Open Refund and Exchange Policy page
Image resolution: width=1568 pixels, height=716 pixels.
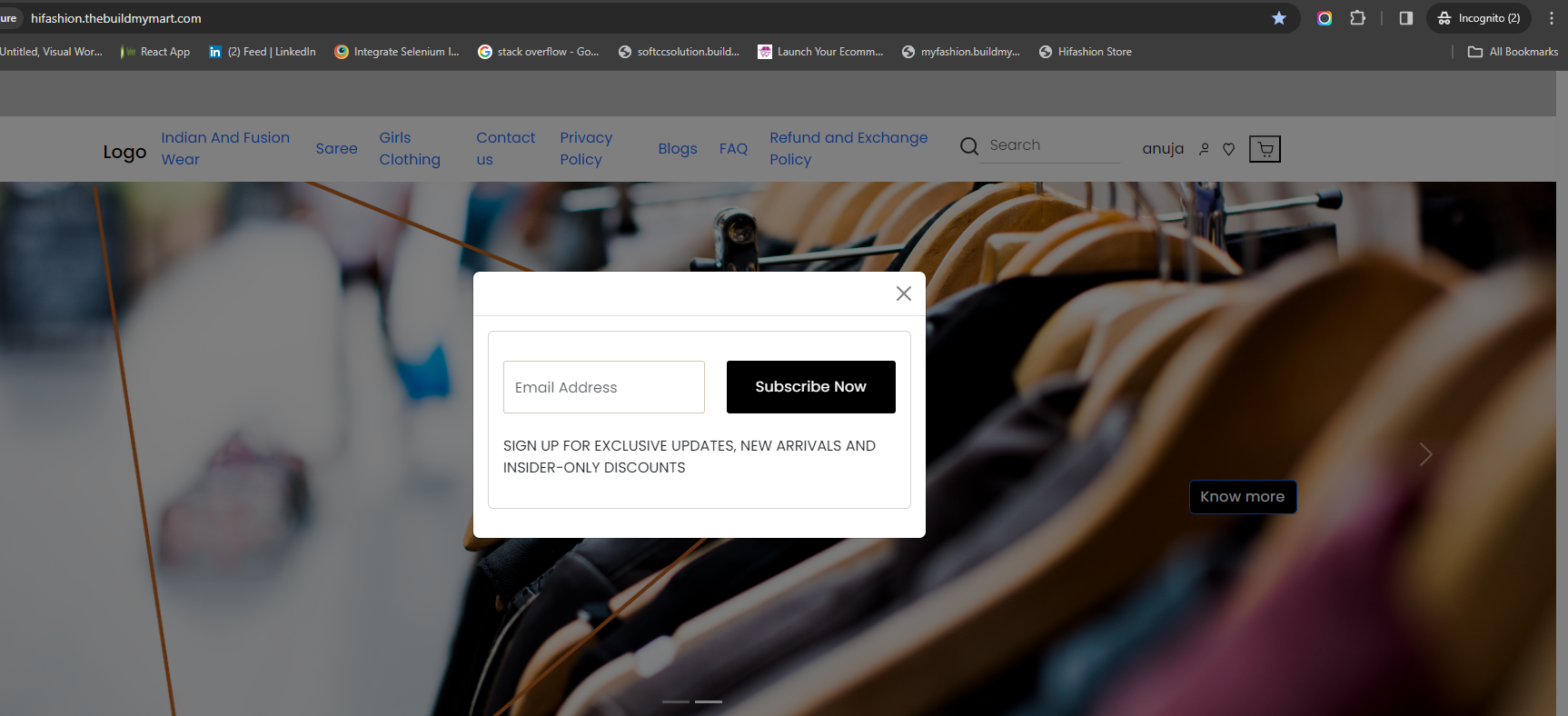pos(849,148)
